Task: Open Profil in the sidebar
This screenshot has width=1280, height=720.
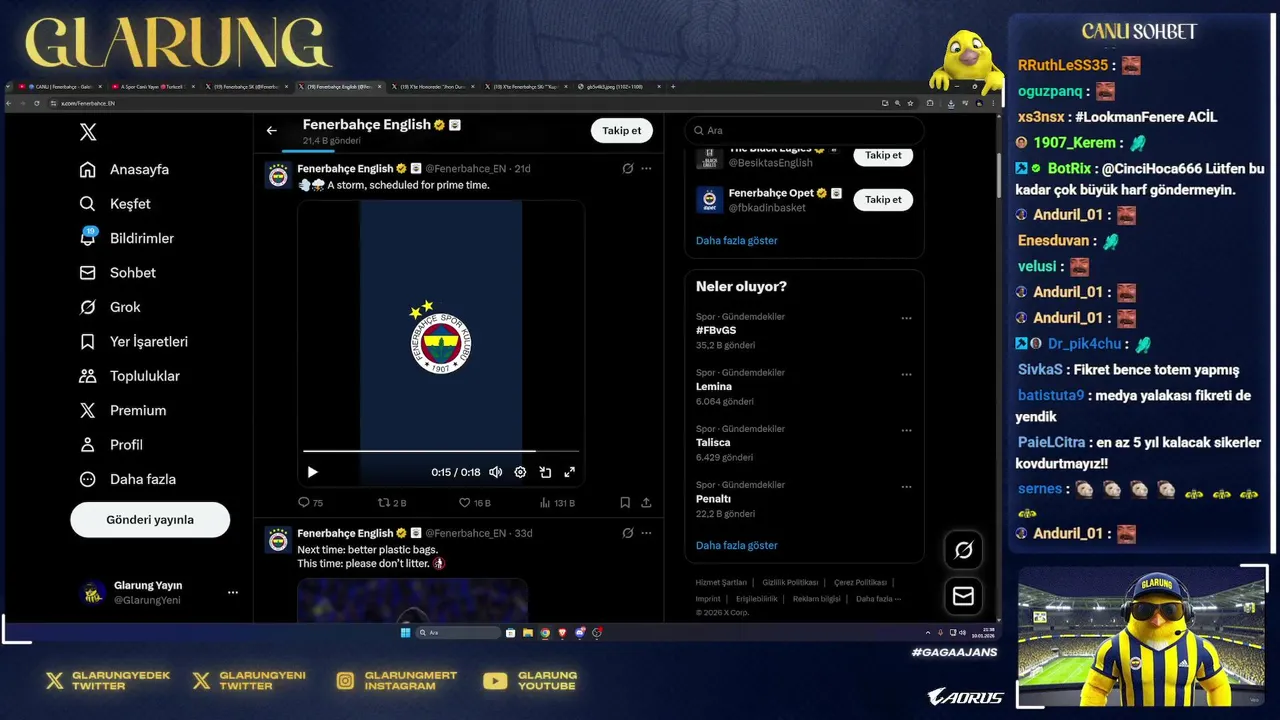Action: 111,445
